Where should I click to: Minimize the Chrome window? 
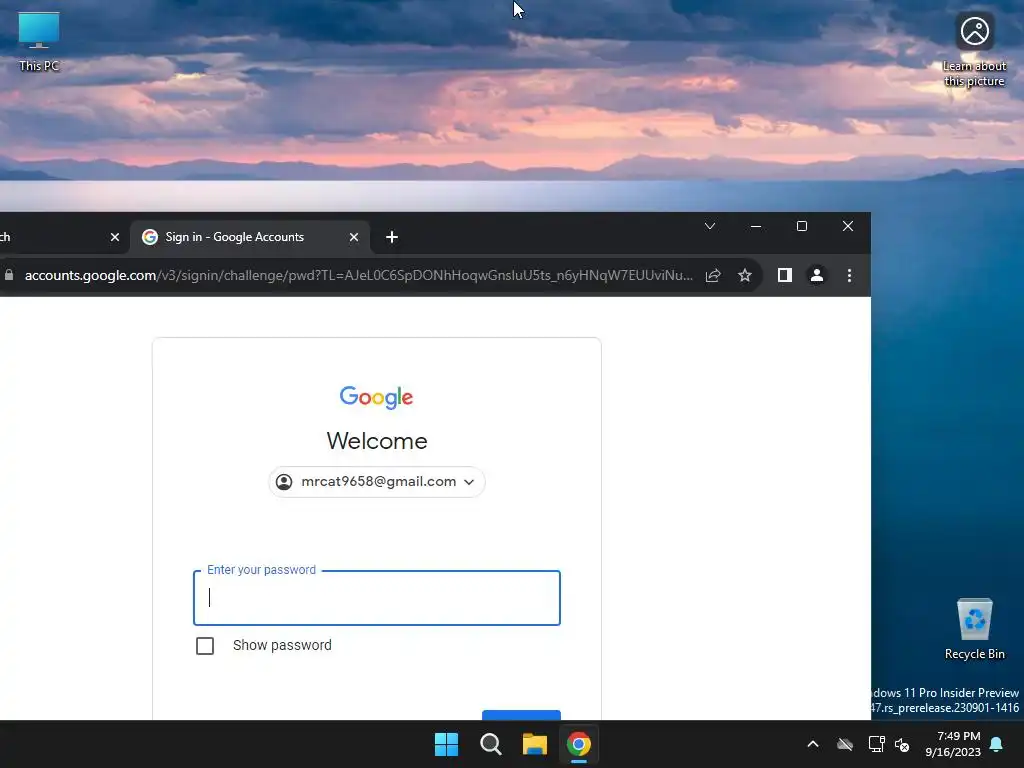[x=756, y=226]
